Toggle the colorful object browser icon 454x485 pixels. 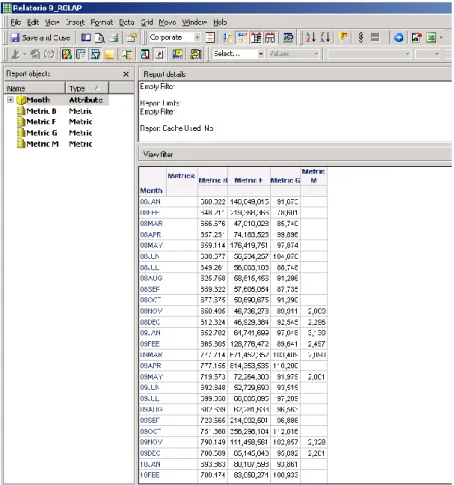67,54
